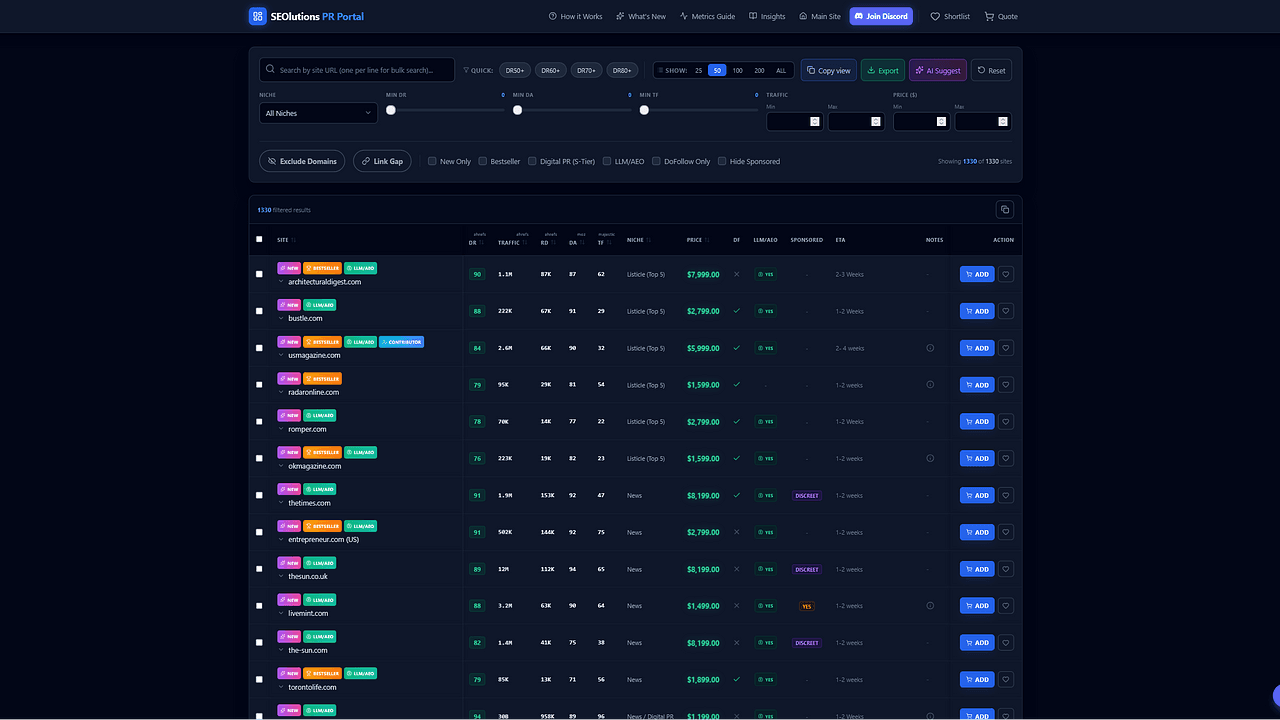Go to What's New
The image size is (1280, 720).
(x=641, y=16)
